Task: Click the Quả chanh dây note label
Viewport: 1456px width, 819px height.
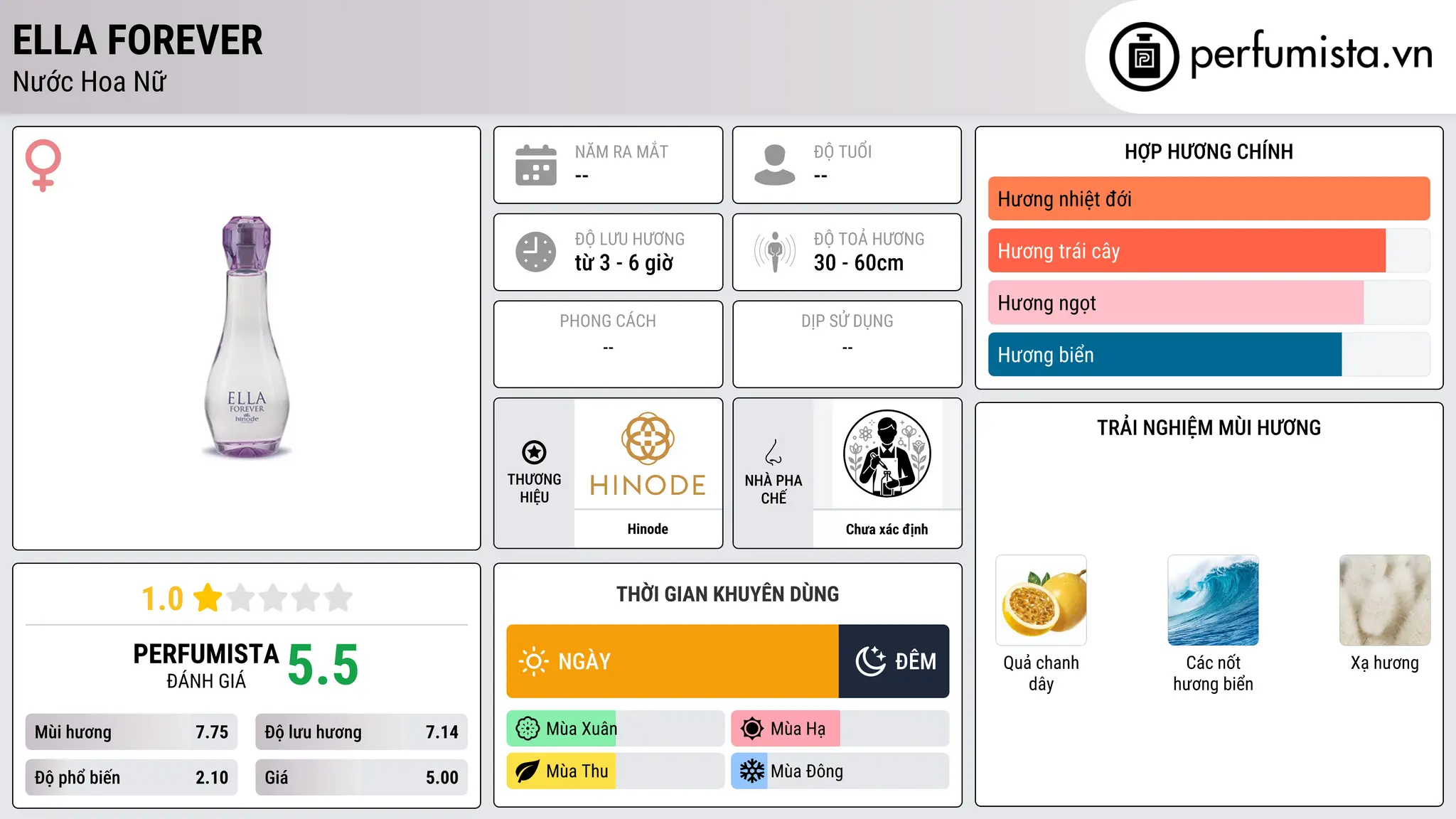Action: [x=1042, y=673]
